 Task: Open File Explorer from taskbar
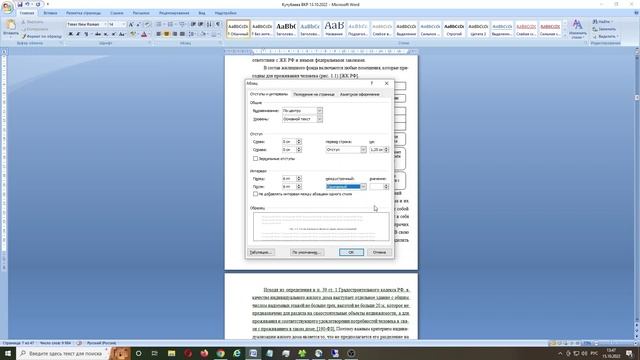[x=171, y=353]
